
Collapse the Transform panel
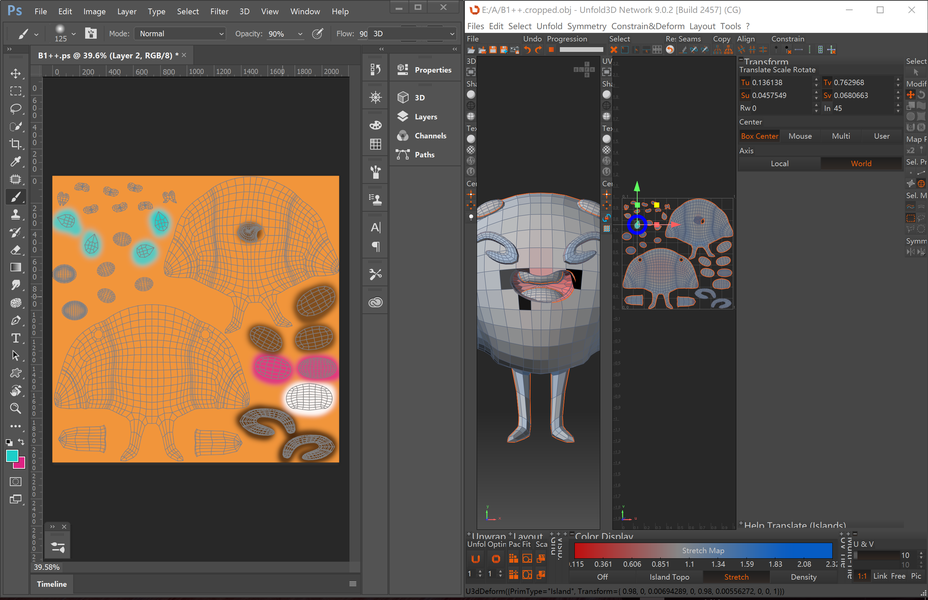(740, 60)
